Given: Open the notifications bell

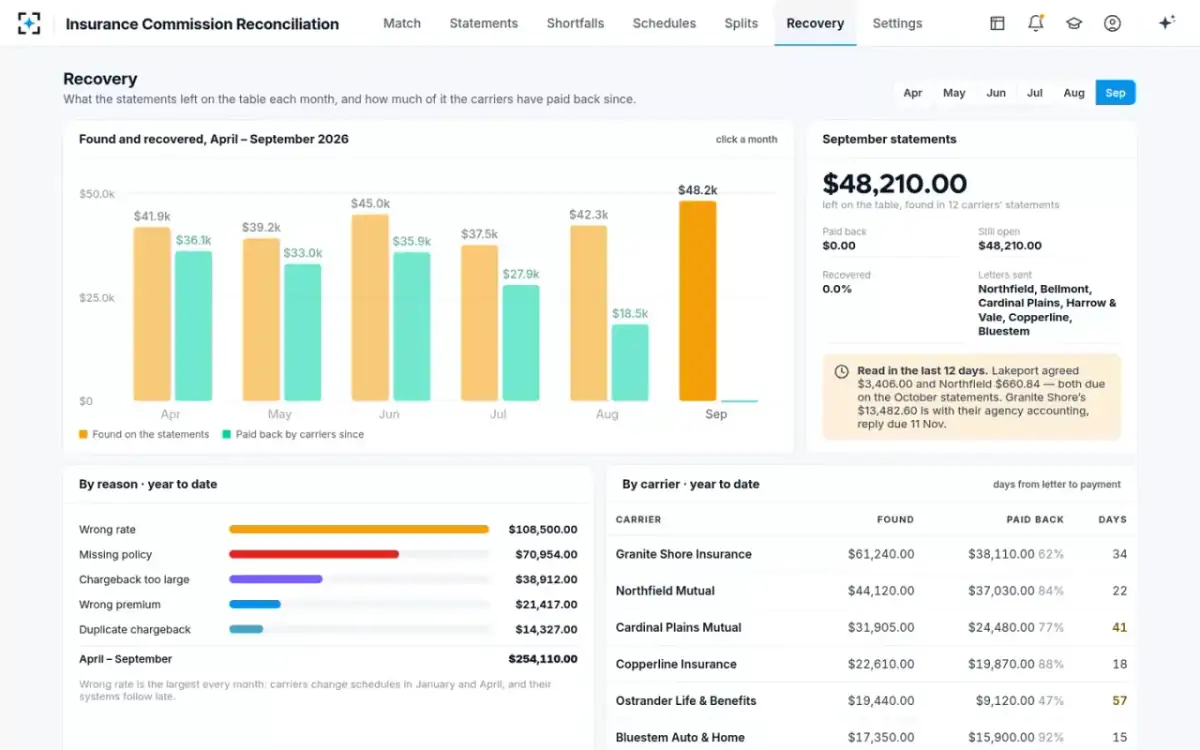Looking at the screenshot, I should (x=1036, y=23).
